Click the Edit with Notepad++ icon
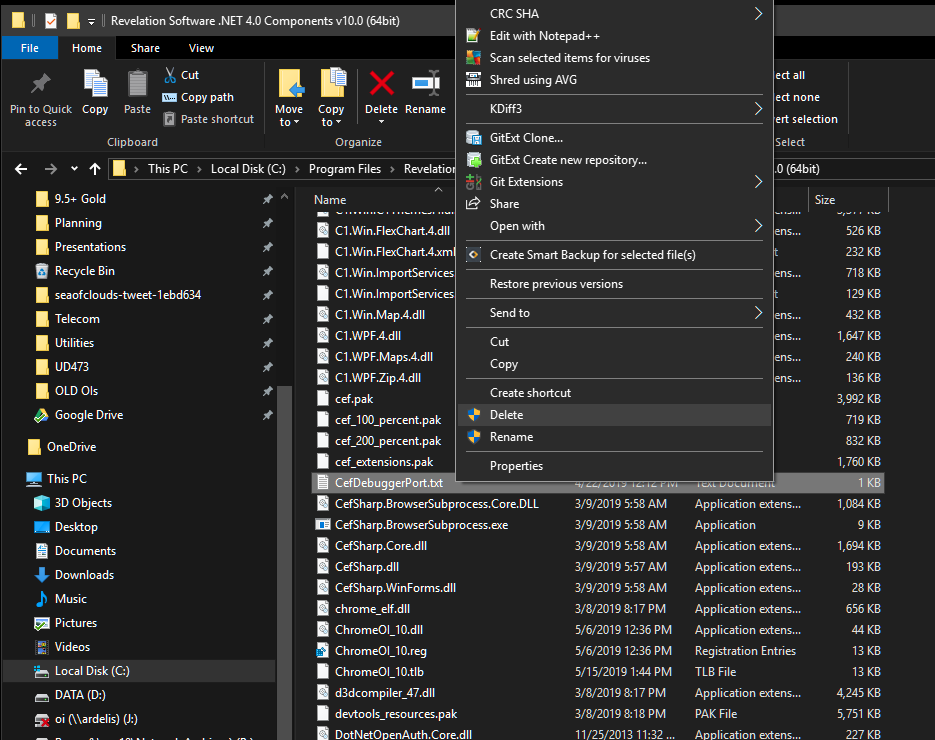Viewport: 935px width, 740px height. point(473,36)
